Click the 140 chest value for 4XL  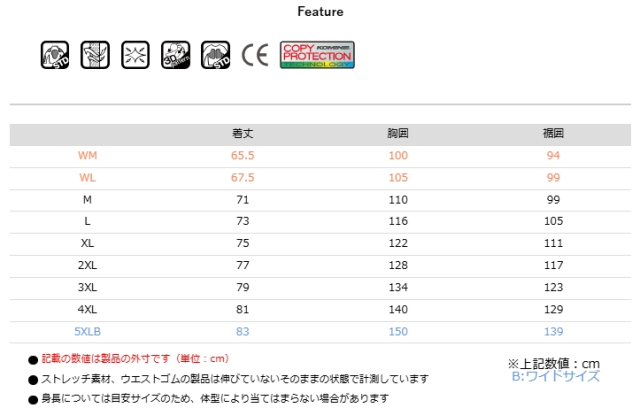click(398, 309)
